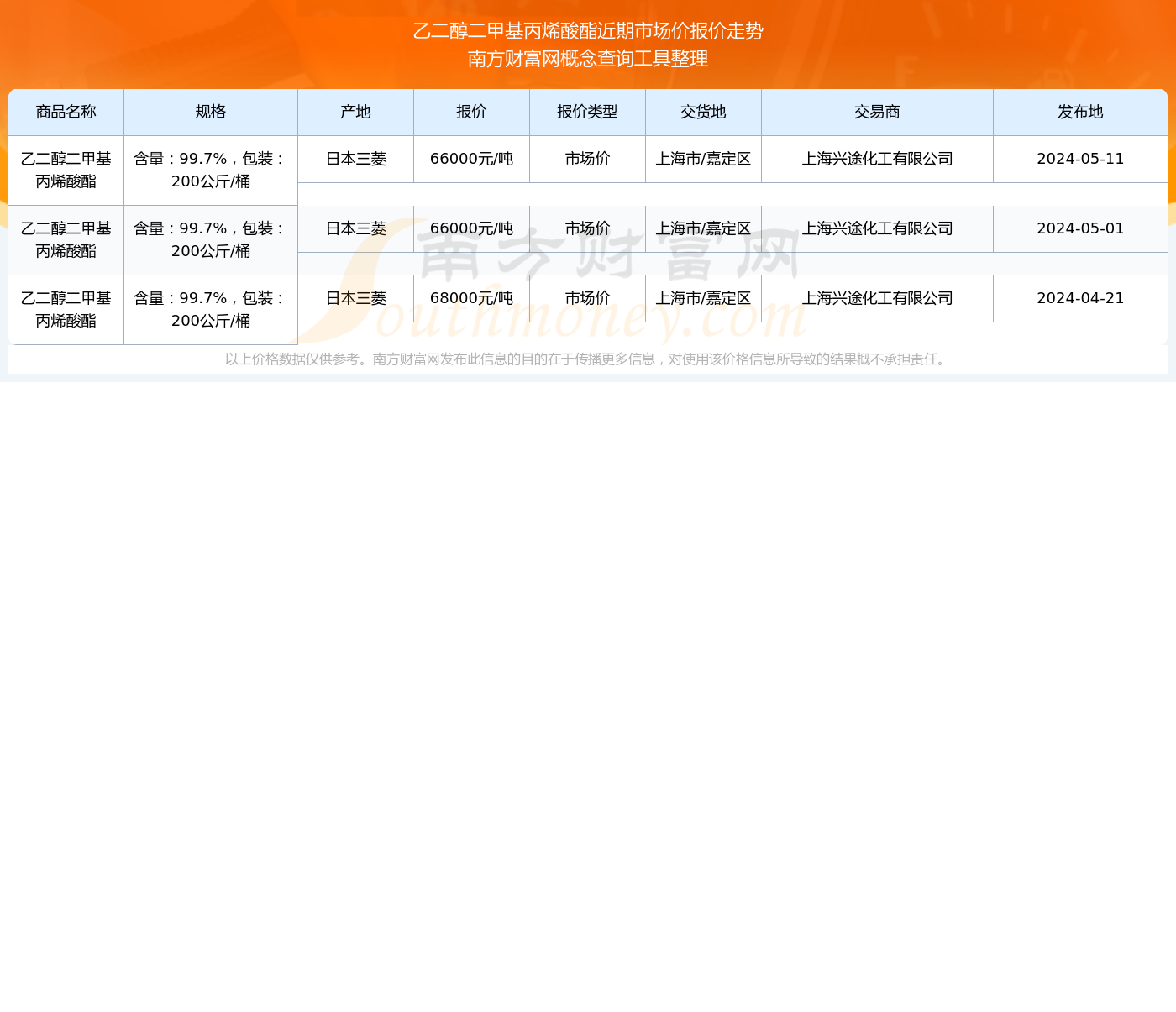Select the 2024-04-21 date cell

coord(1080,298)
